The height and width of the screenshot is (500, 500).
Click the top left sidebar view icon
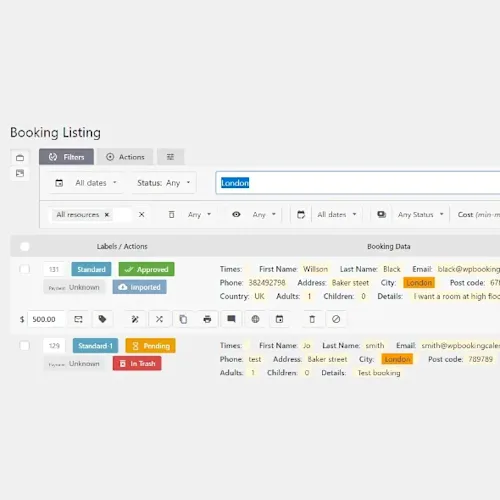20,158
